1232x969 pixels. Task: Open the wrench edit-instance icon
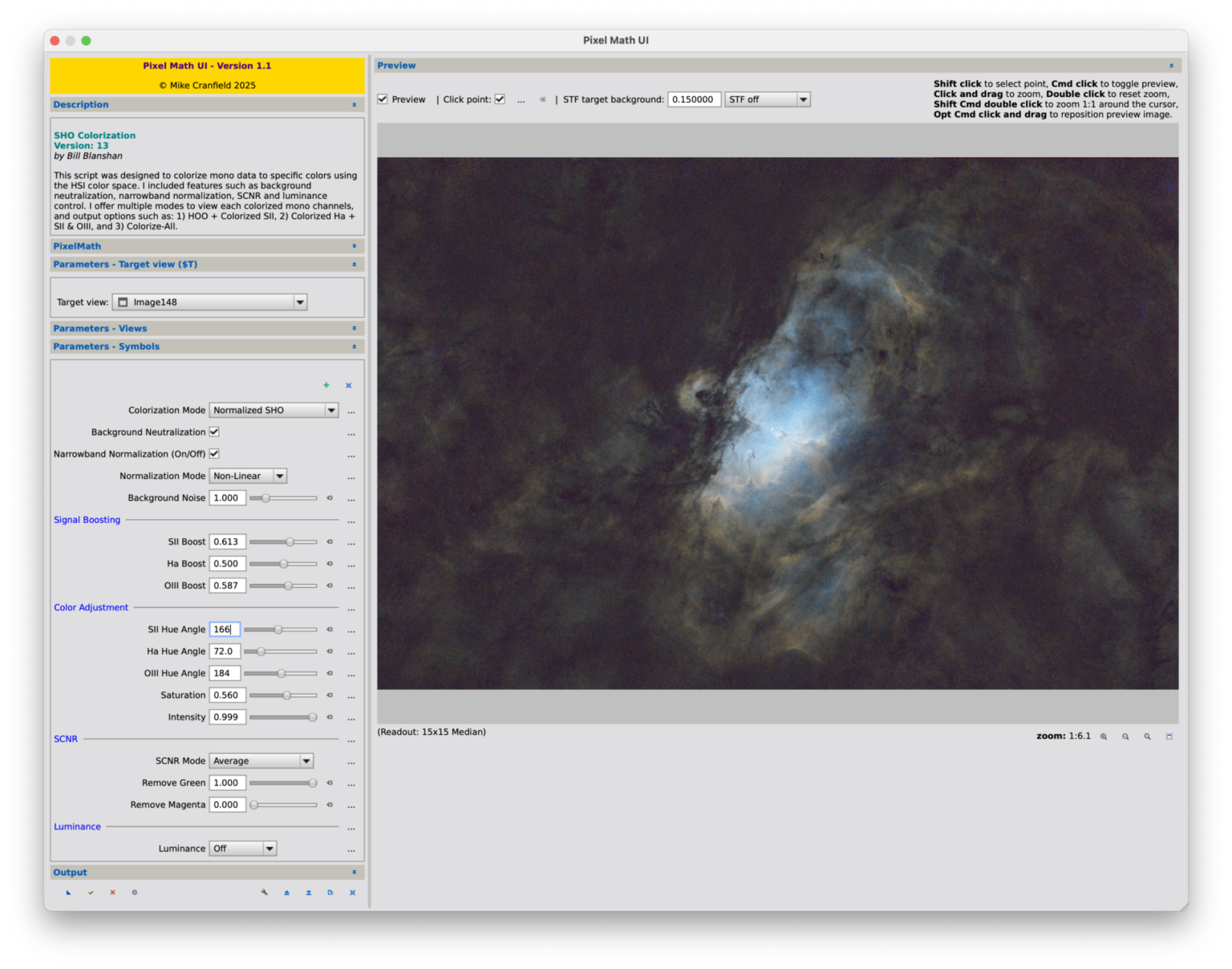point(264,892)
